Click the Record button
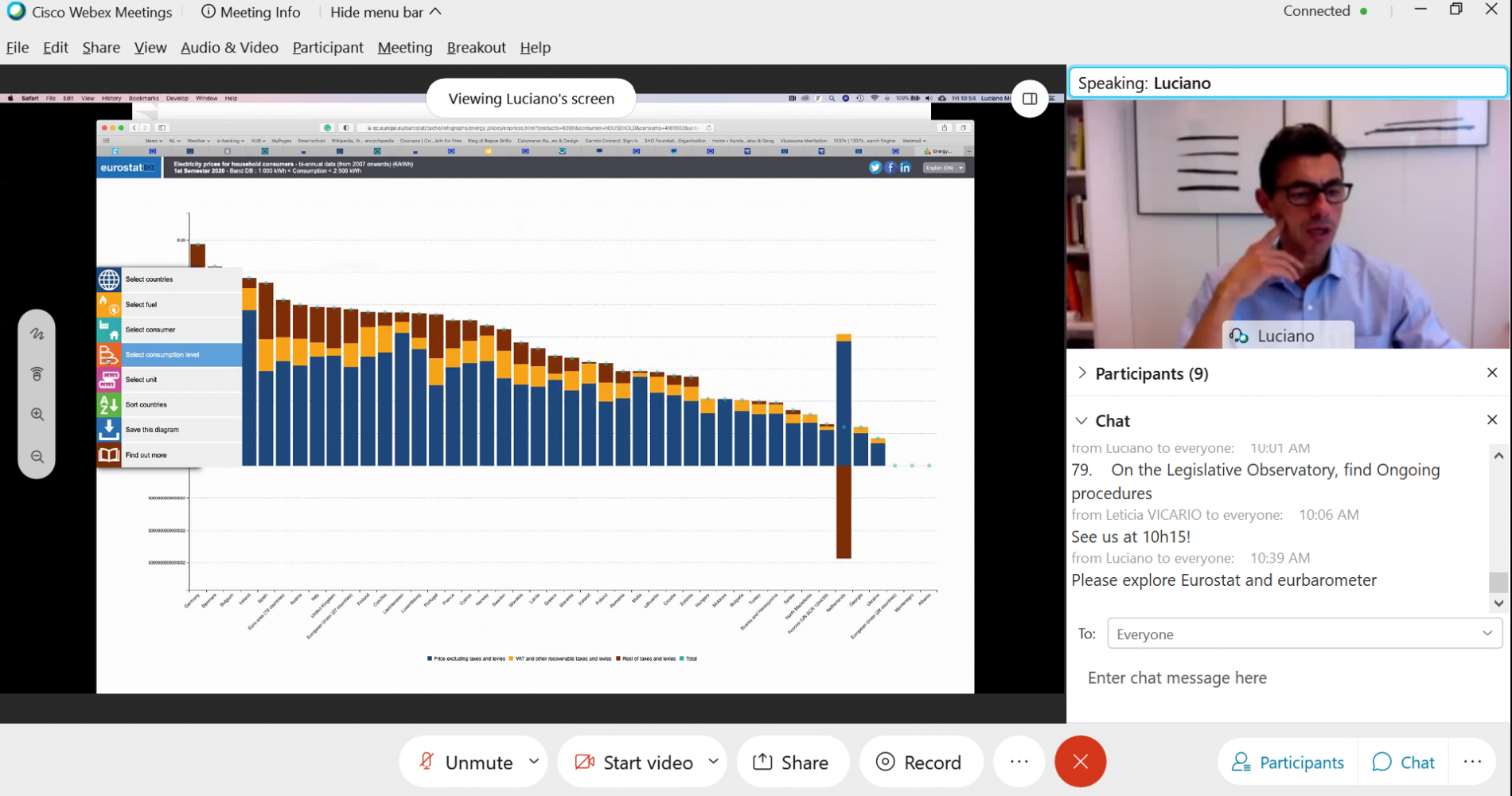The height and width of the screenshot is (796, 1512). (x=919, y=762)
